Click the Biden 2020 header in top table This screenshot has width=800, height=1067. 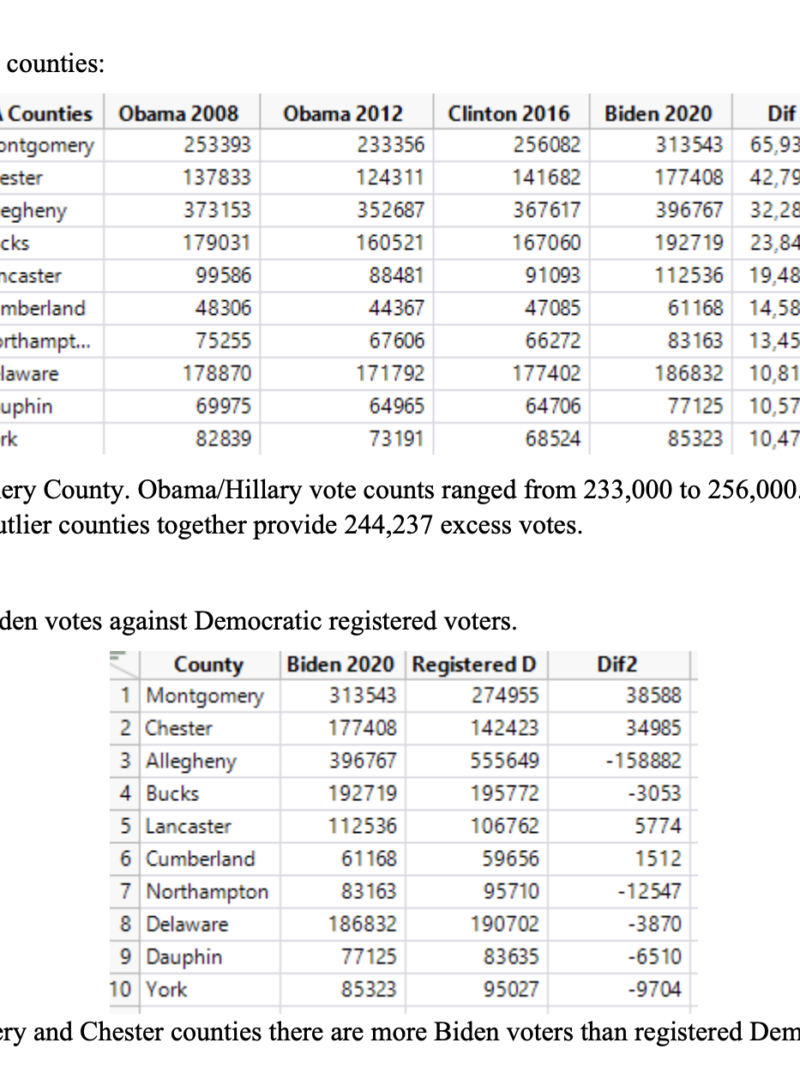658,113
